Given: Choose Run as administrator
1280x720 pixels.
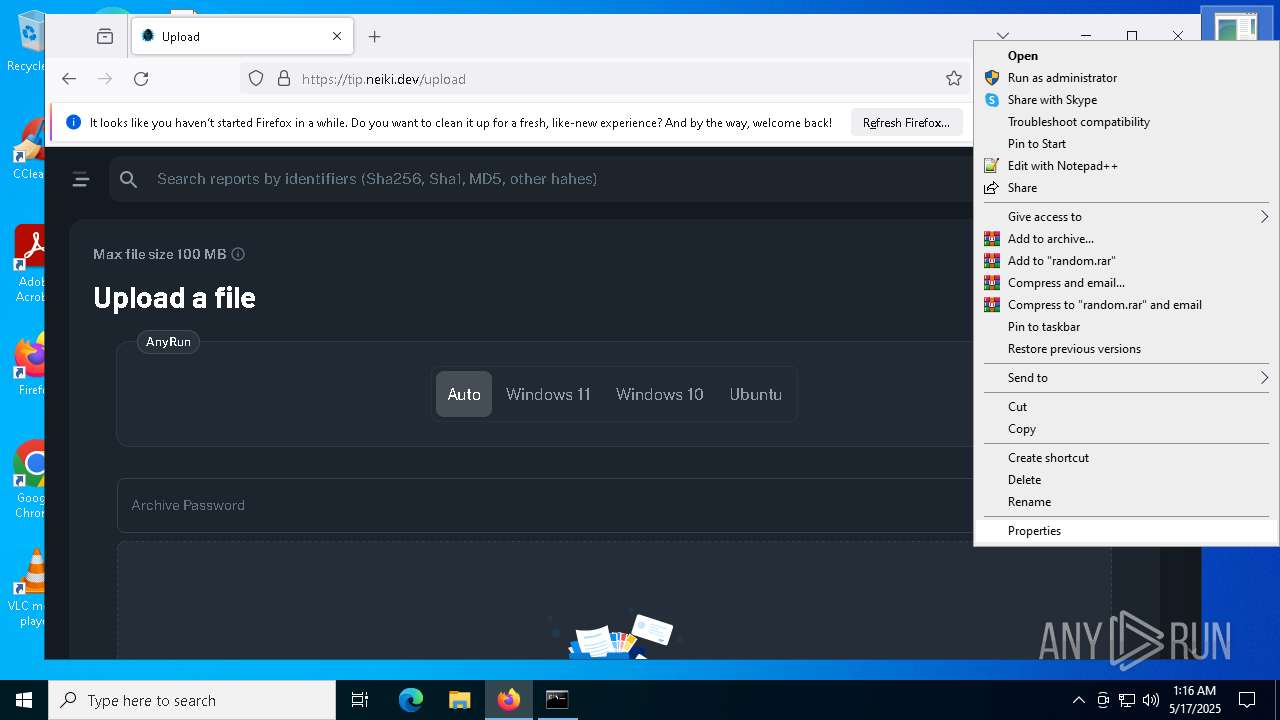Looking at the screenshot, I should click(x=1126, y=78).
